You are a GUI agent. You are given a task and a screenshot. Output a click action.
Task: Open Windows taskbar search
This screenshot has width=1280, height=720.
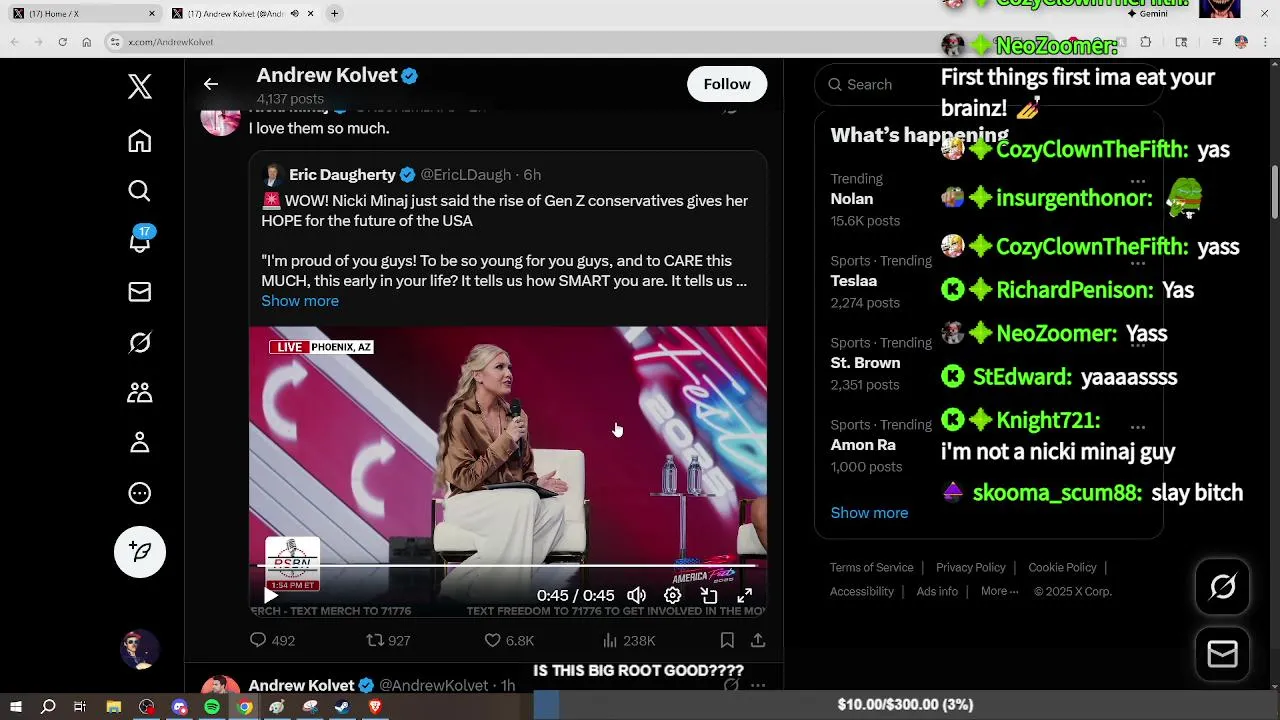pyautogui.click(x=48, y=706)
